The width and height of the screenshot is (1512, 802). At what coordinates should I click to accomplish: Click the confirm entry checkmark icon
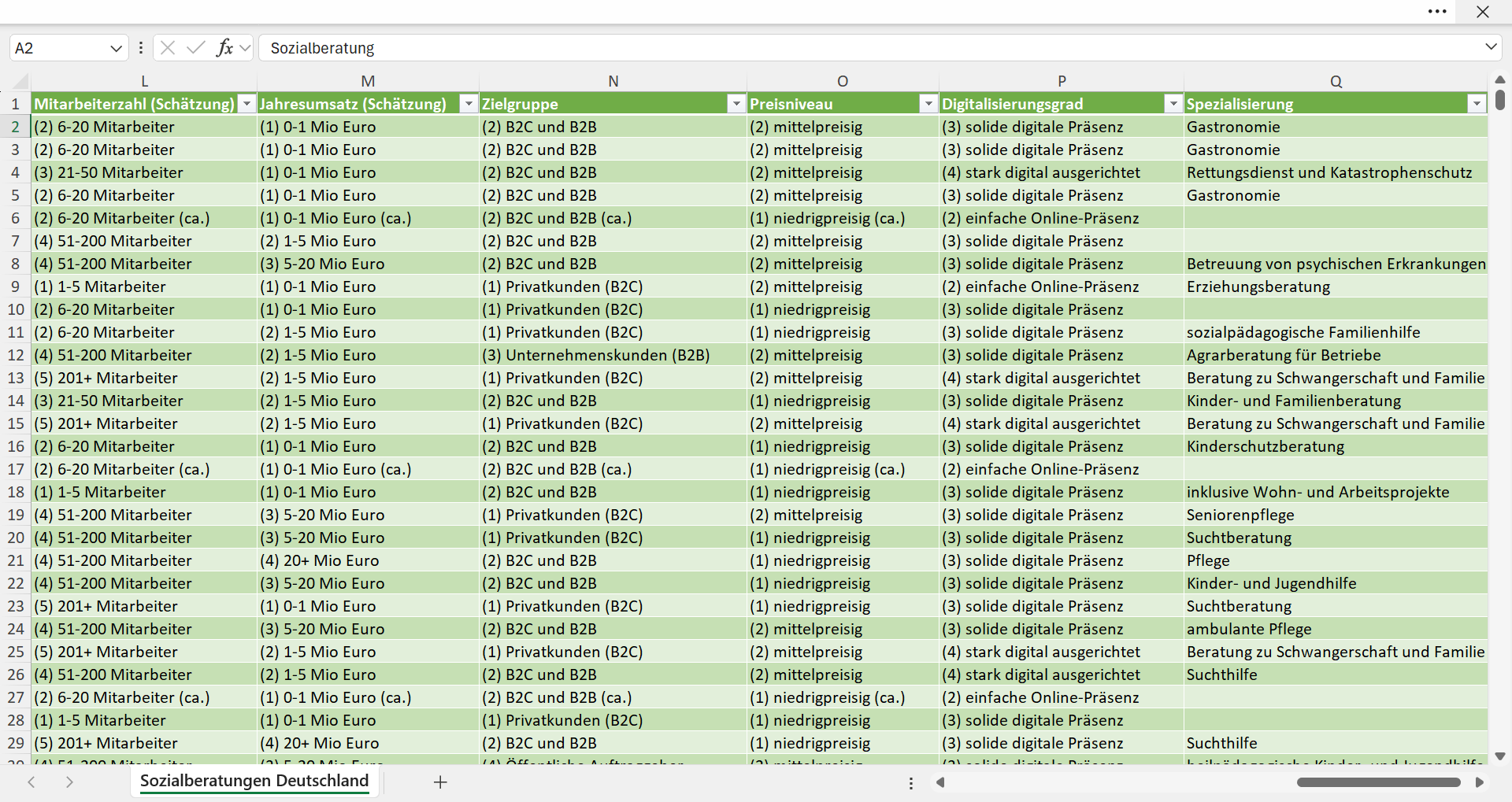[195, 48]
